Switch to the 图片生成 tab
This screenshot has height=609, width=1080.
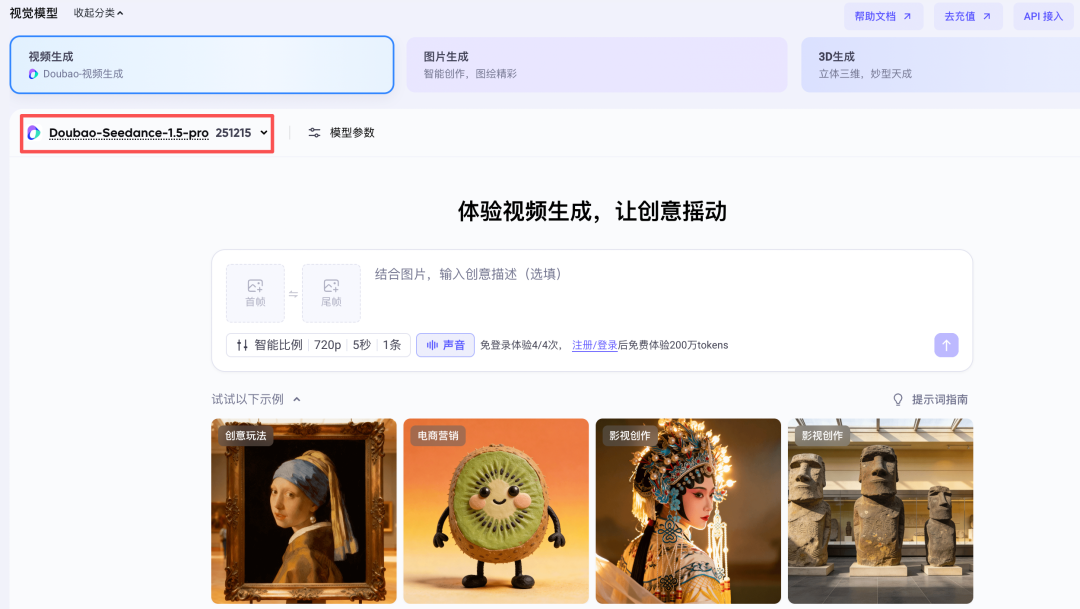[596, 65]
